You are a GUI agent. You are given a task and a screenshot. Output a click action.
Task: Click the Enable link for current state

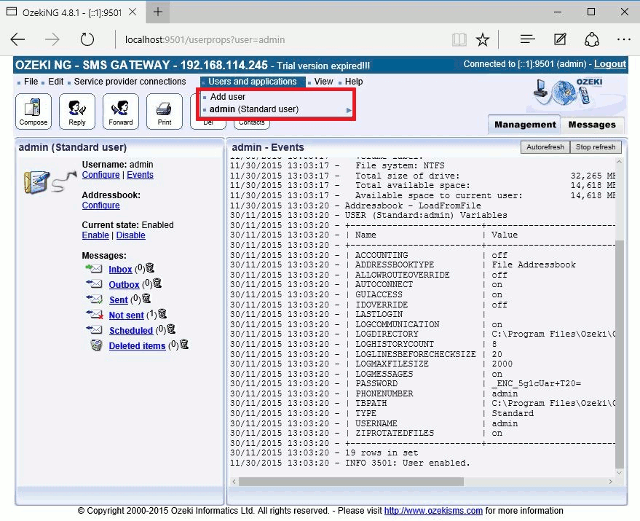[x=95, y=235]
